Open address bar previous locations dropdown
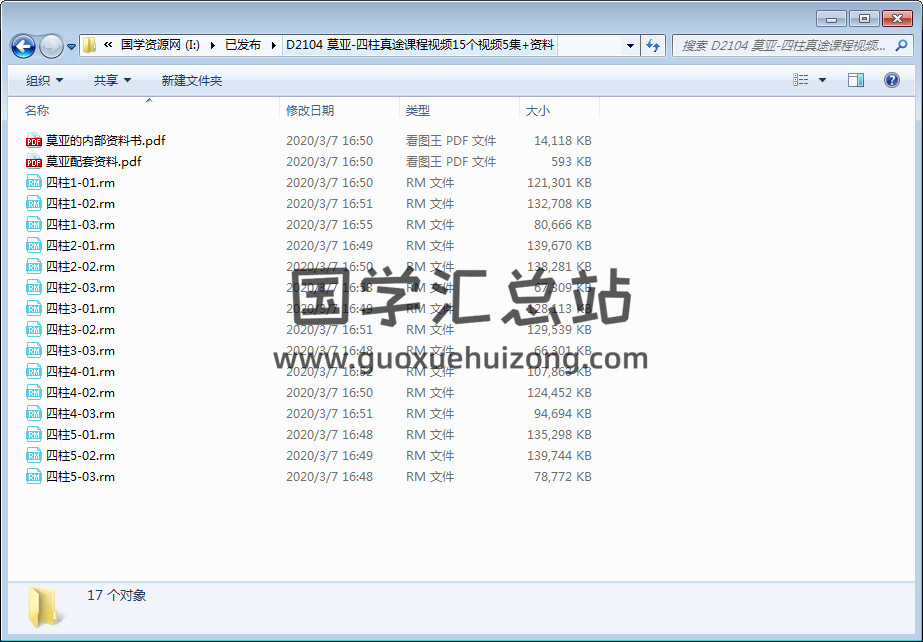 [x=630, y=45]
